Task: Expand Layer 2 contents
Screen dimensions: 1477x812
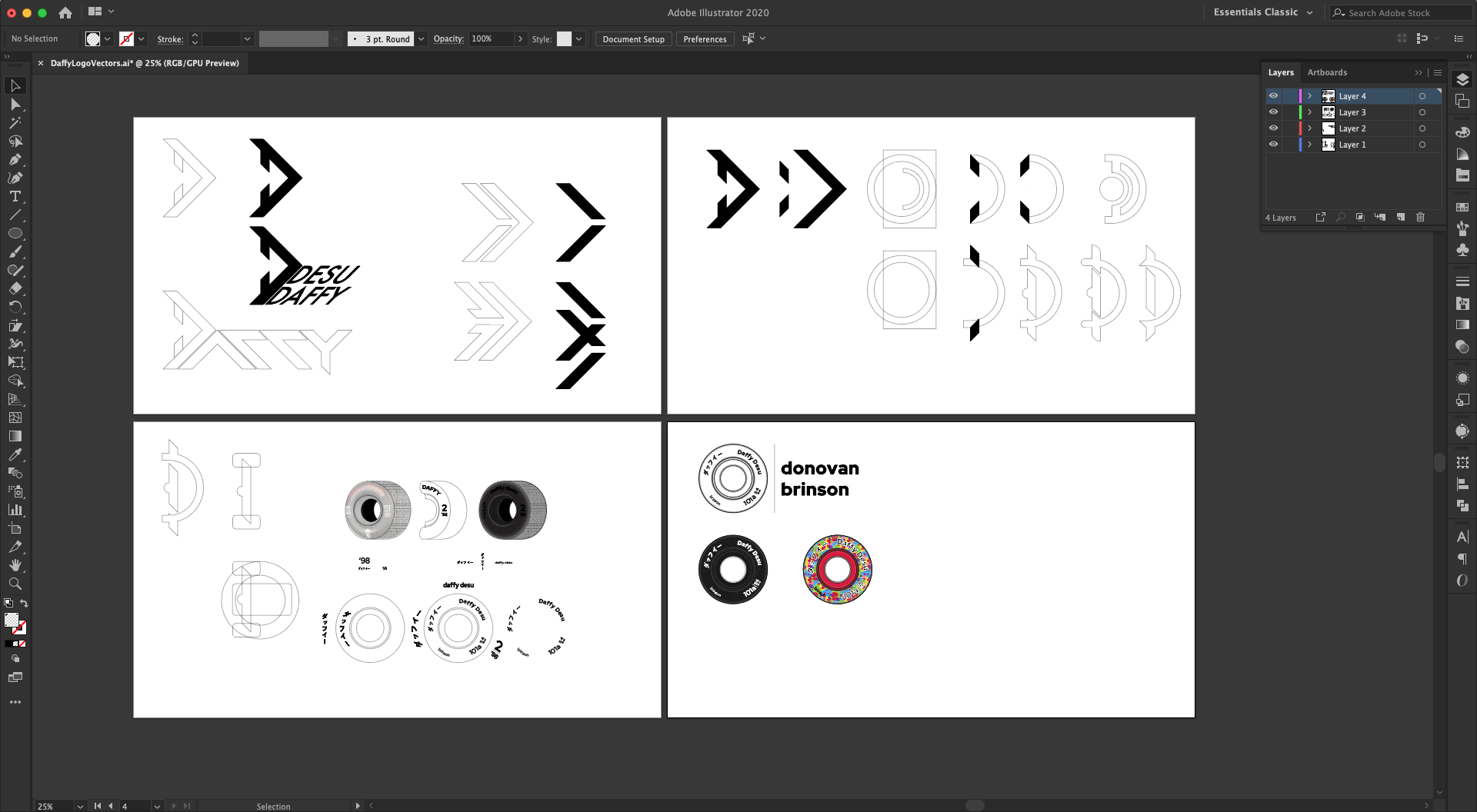Action: (1309, 128)
